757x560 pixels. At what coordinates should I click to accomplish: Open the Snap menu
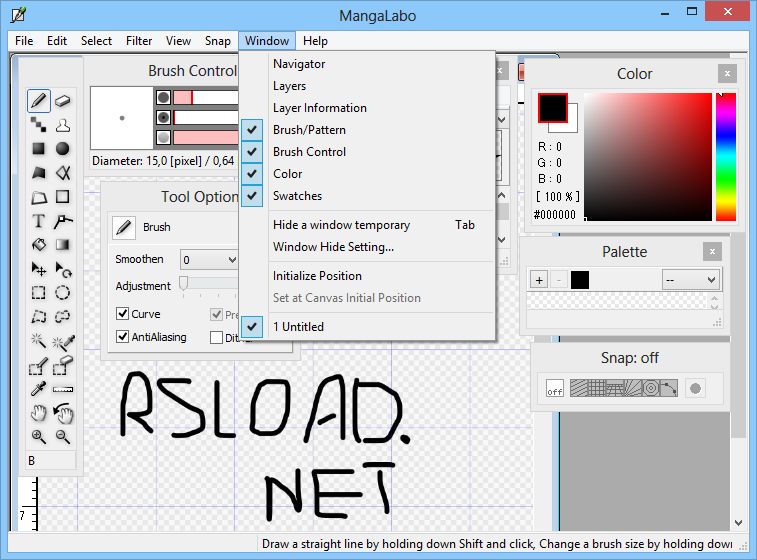tap(217, 41)
